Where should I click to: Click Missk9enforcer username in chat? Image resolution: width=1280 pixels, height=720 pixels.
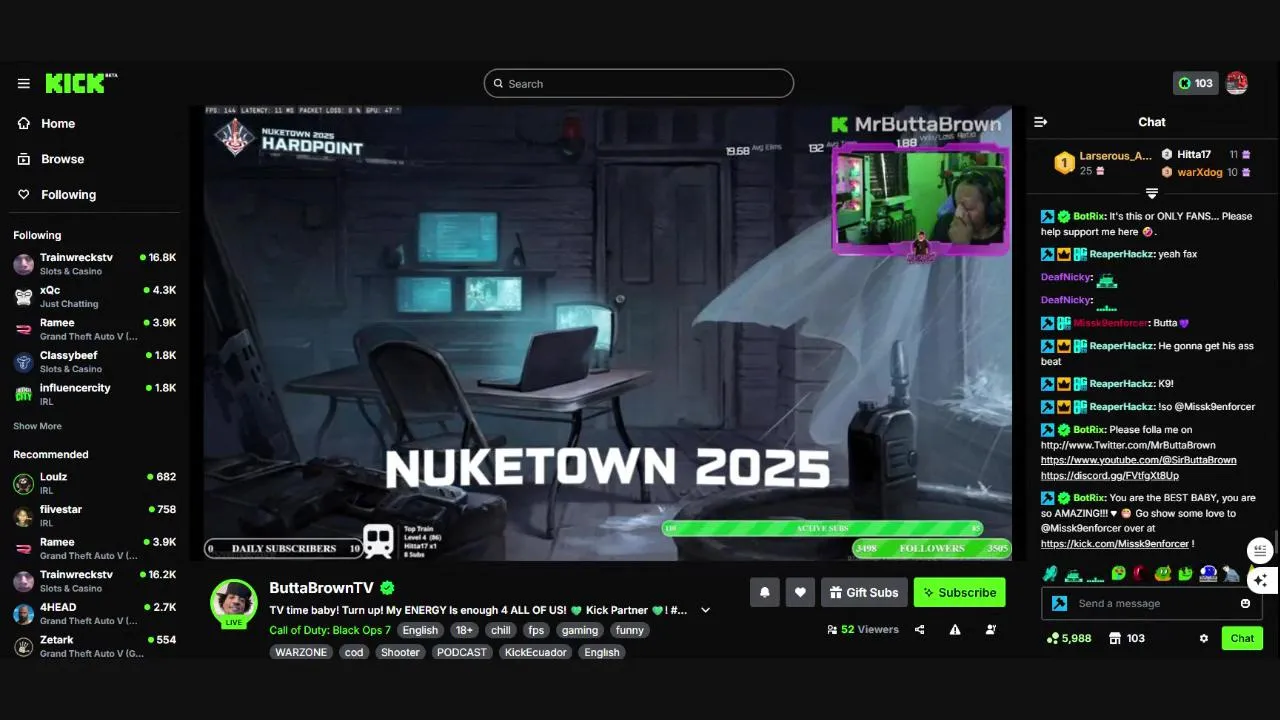[x=1110, y=323]
